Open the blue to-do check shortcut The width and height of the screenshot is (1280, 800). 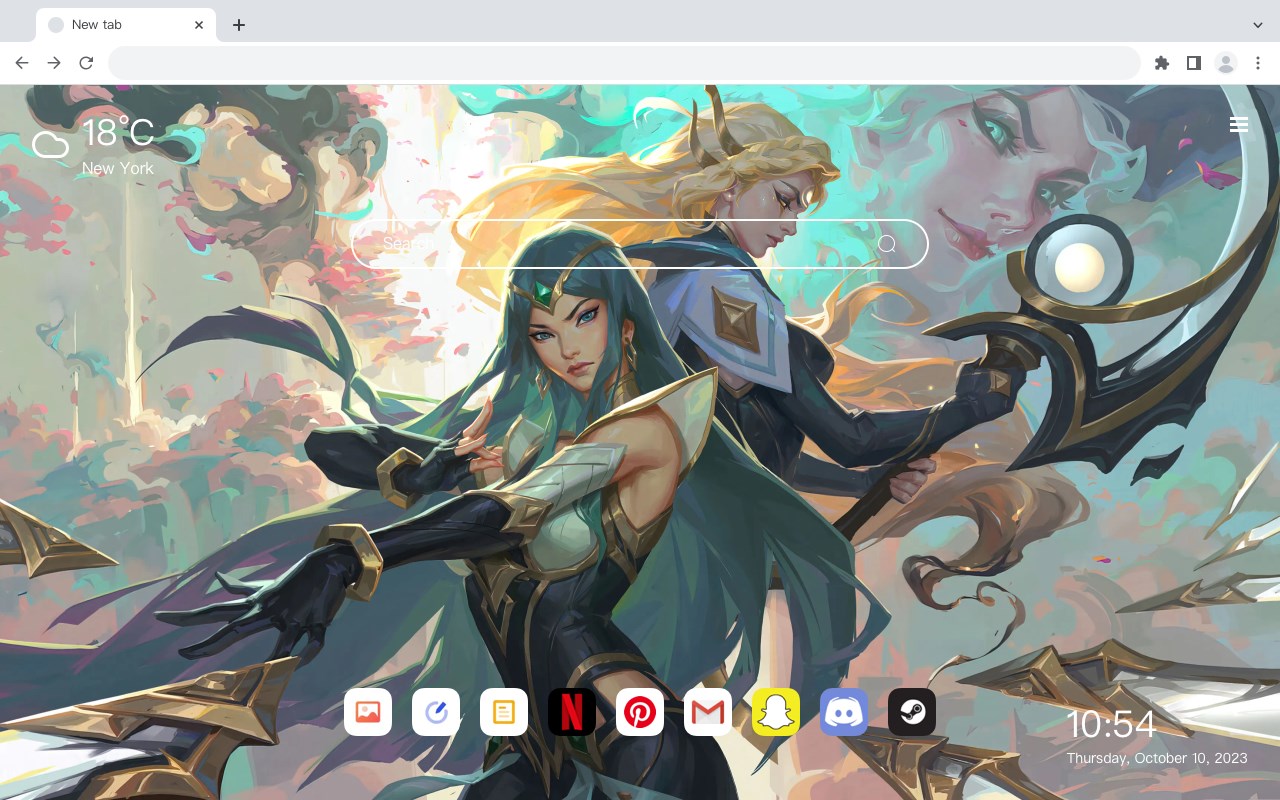[436, 712]
